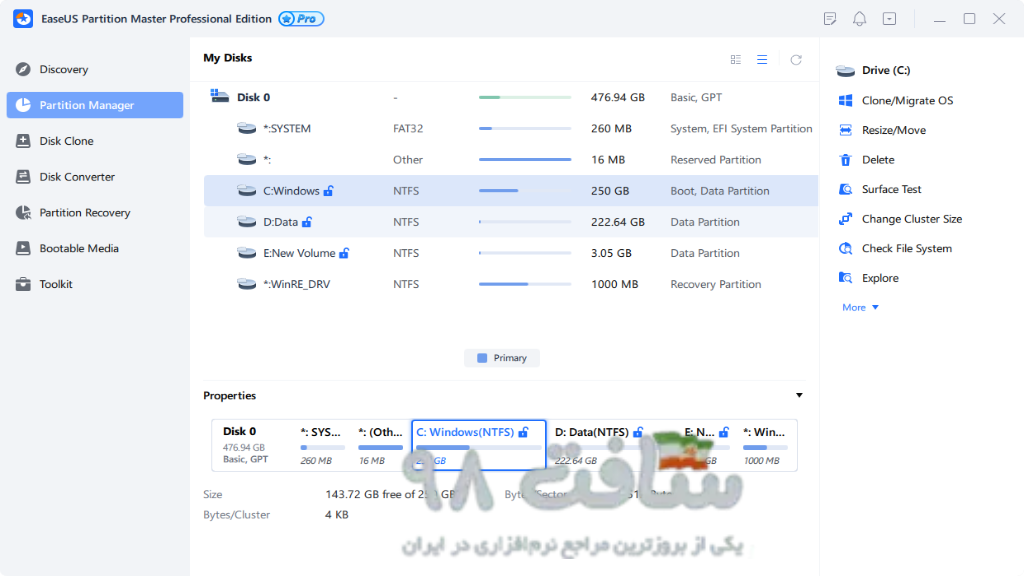Select *: Win... 1000 MB block in map

pyautogui.click(x=765, y=445)
